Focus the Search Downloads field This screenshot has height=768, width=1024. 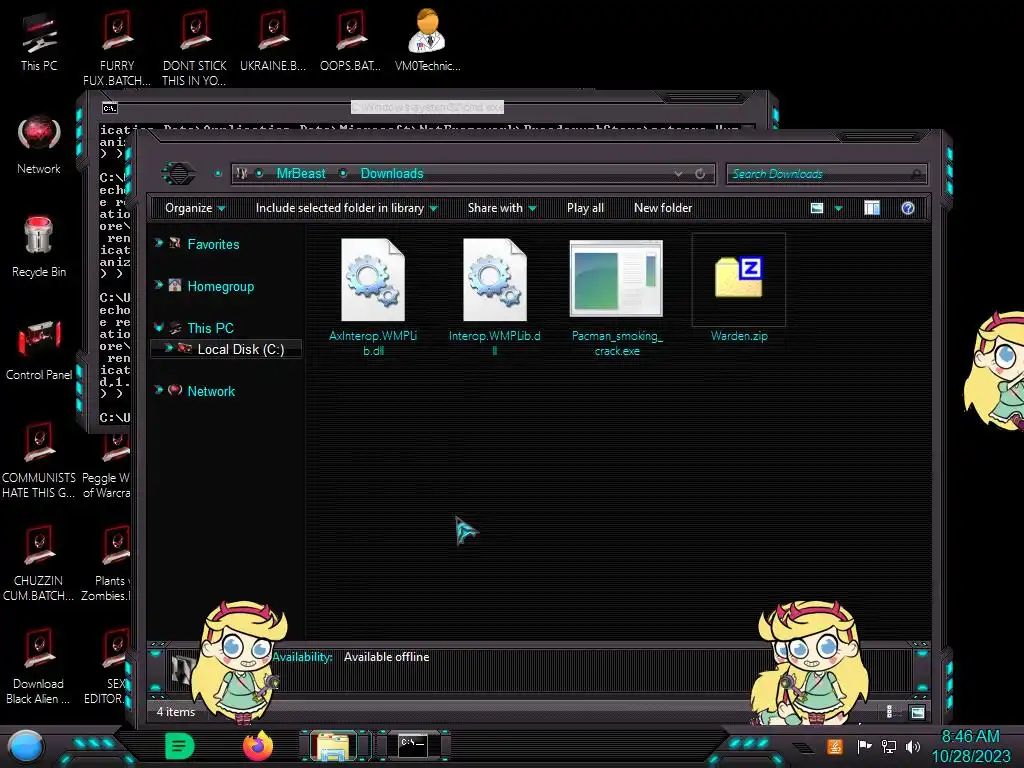coord(825,174)
